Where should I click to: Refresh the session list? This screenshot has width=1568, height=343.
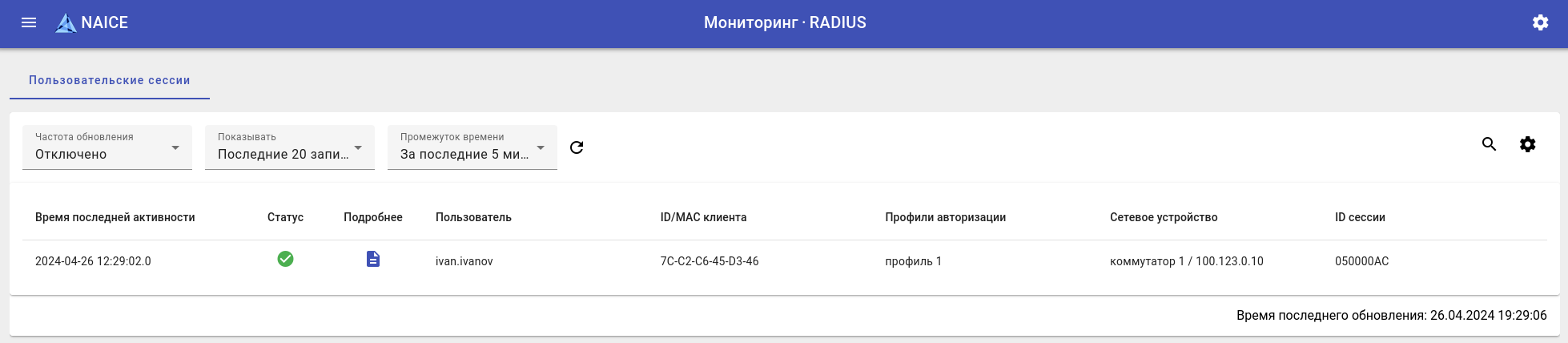(x=577, y=147)
